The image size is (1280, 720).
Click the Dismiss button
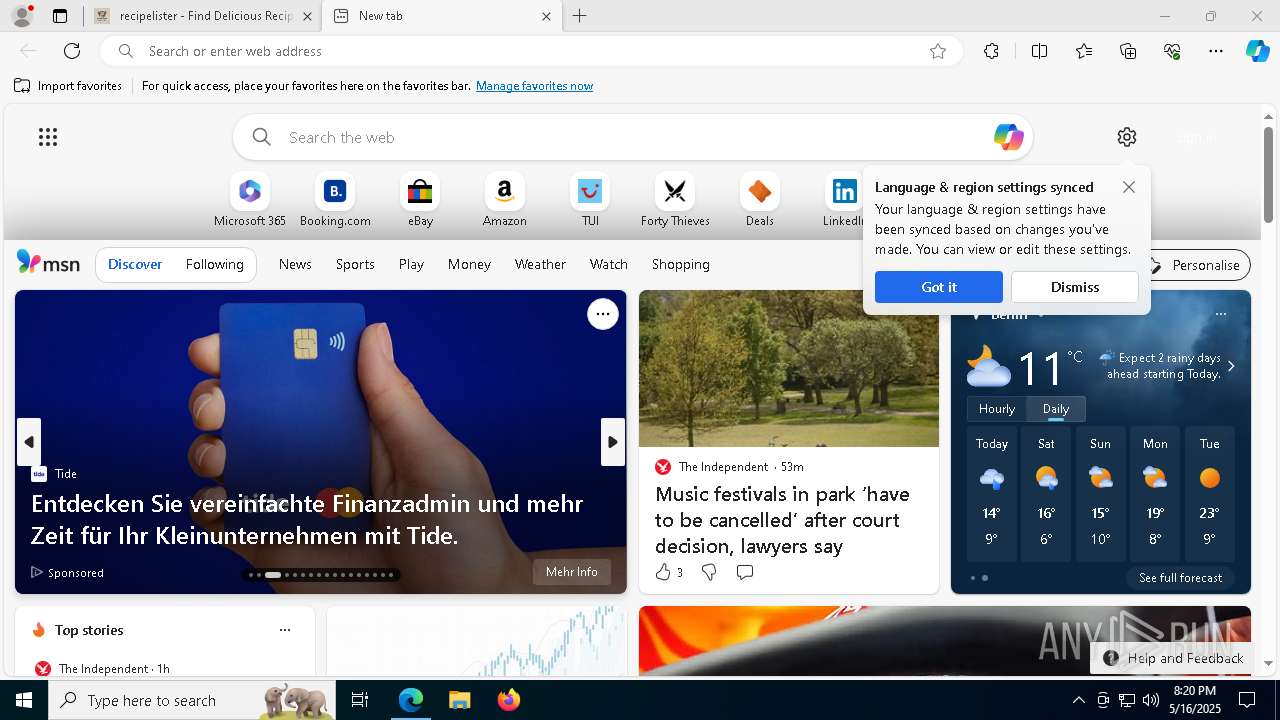tap(1075, 287)
